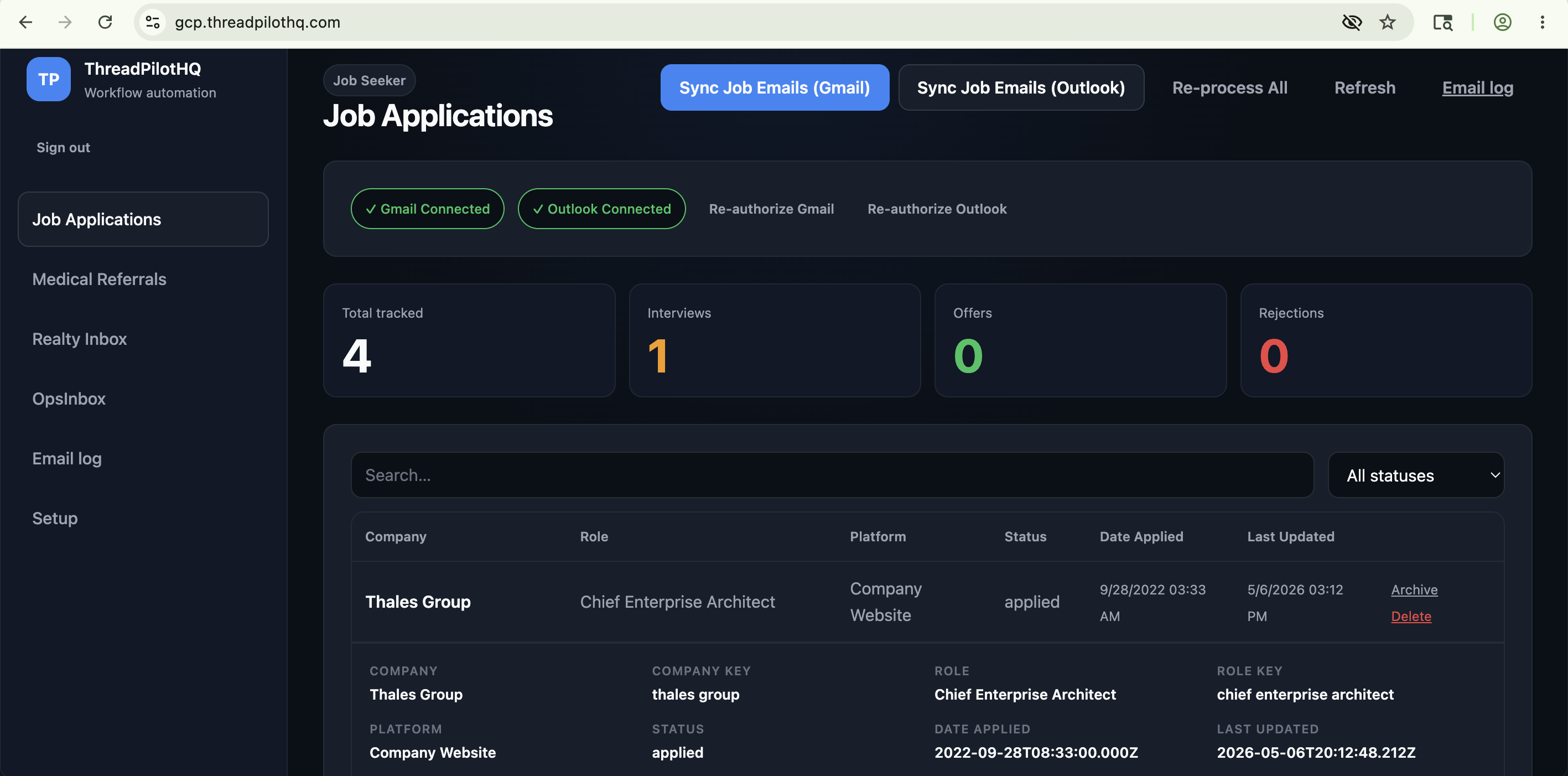
Task: Click 'chief enterprise architect' role key value
Action: [1305, 695]
